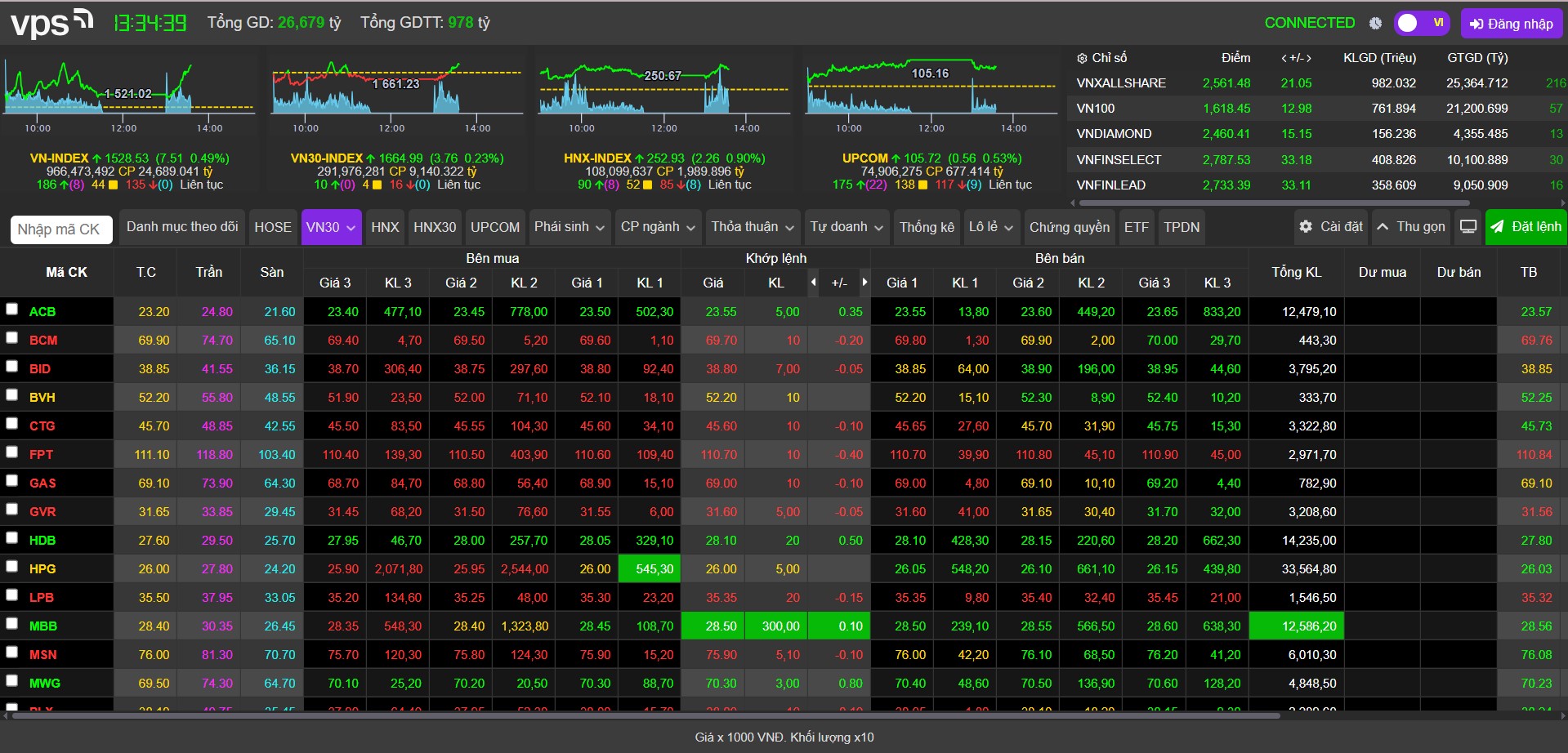Open Danh mục theo dõi tab
1568x753 pixels.
pos(182,227)
